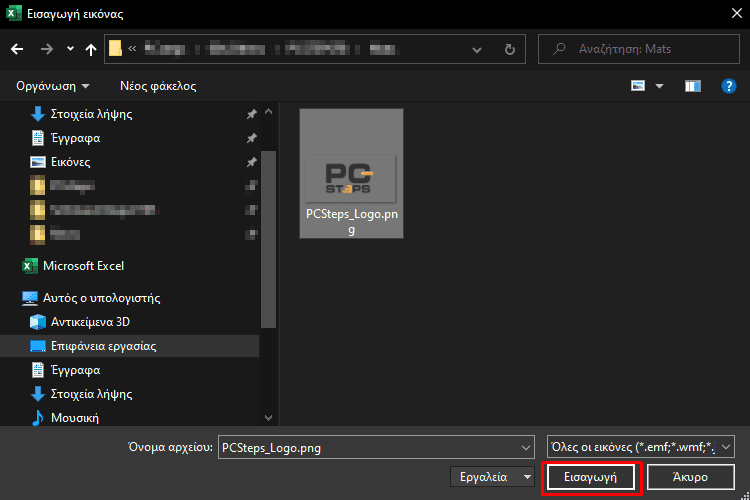Image resolution: width=750 pixels, height=500 pixels.
Task: Open the Μουσική folder
Action: coord(75,418)
